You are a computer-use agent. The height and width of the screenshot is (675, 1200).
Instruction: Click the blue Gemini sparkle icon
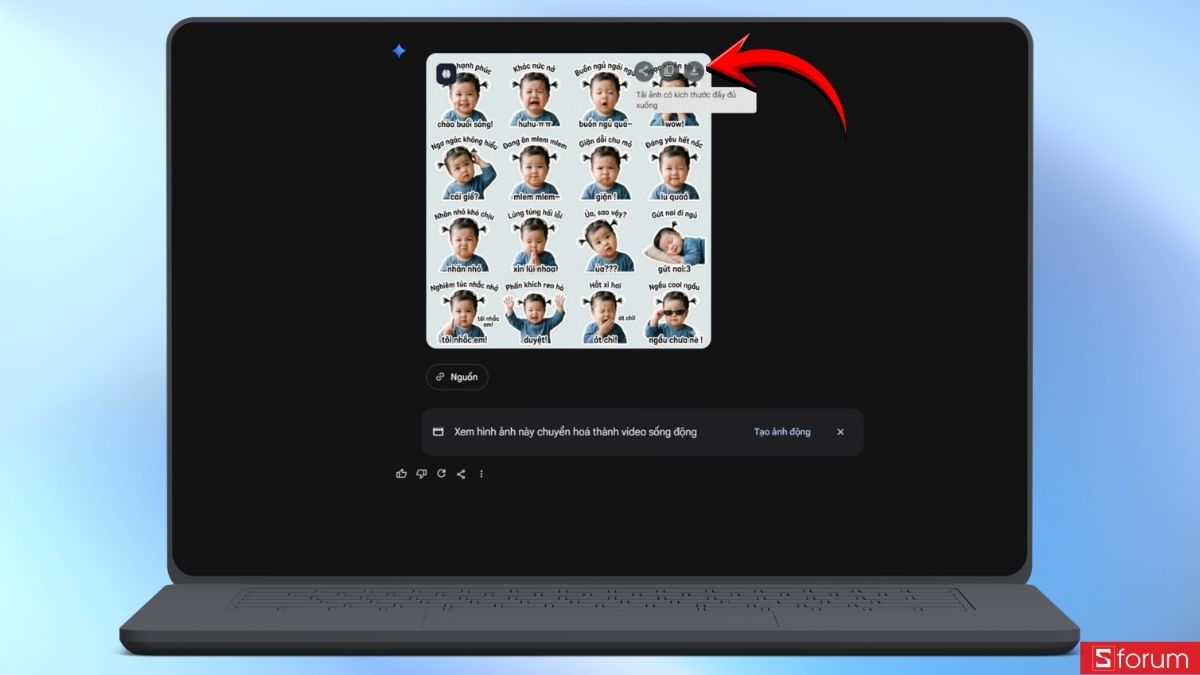399,51
